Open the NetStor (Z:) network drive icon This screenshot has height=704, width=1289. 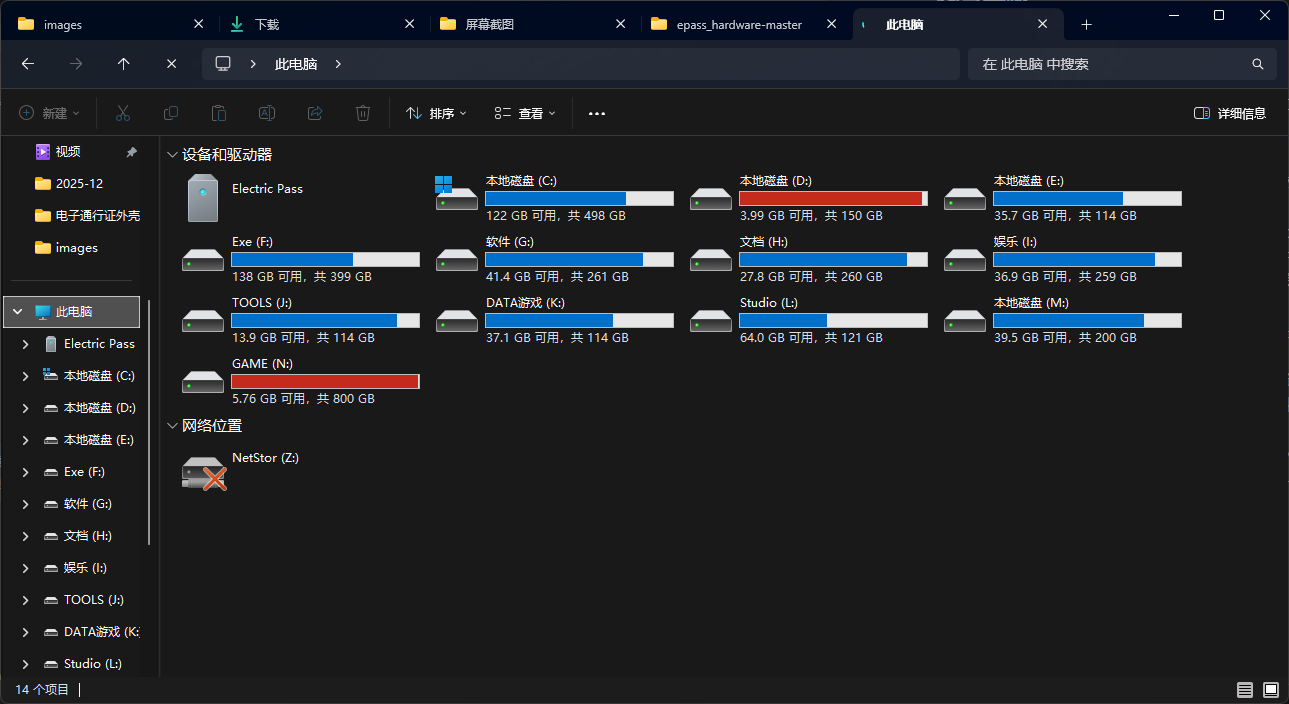pyautogui.click(x=204, y=472)
